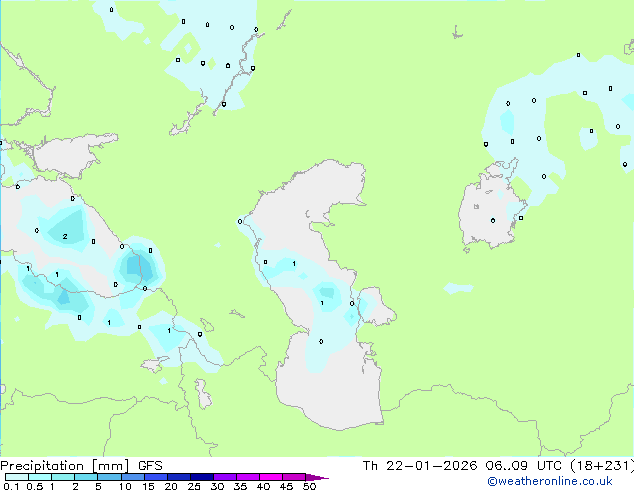Click the dark navy swatch between 25 and 30
This screenshot has width=634, height=490.
pos(201,477)
